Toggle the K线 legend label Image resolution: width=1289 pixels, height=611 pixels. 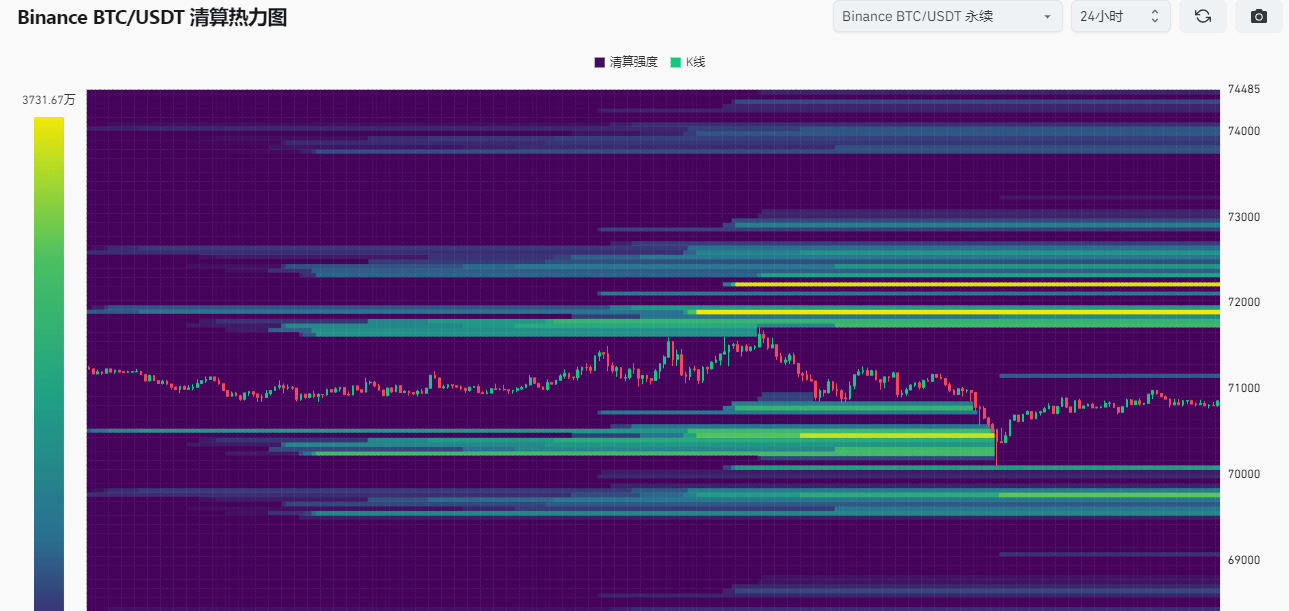pyautogui.click(x=695, y=62)
